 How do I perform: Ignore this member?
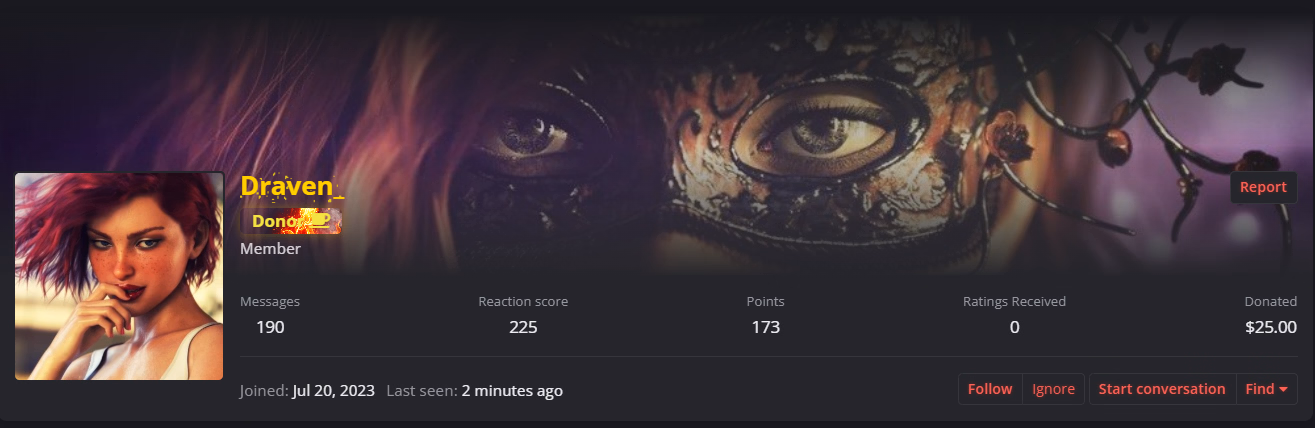(x=1054, y=389)
